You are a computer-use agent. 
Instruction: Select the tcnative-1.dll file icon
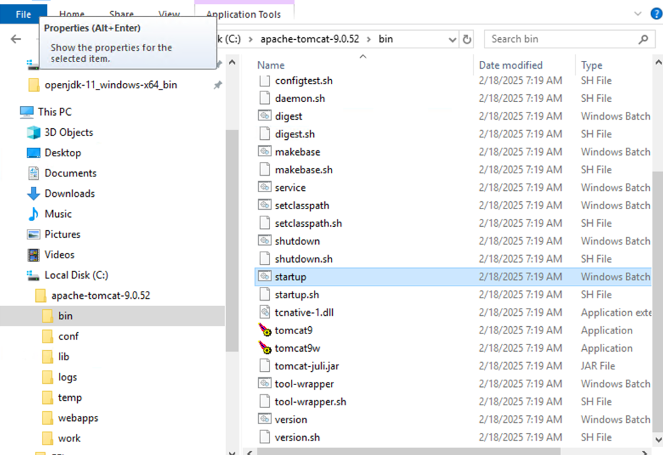(x=265, y=312)
